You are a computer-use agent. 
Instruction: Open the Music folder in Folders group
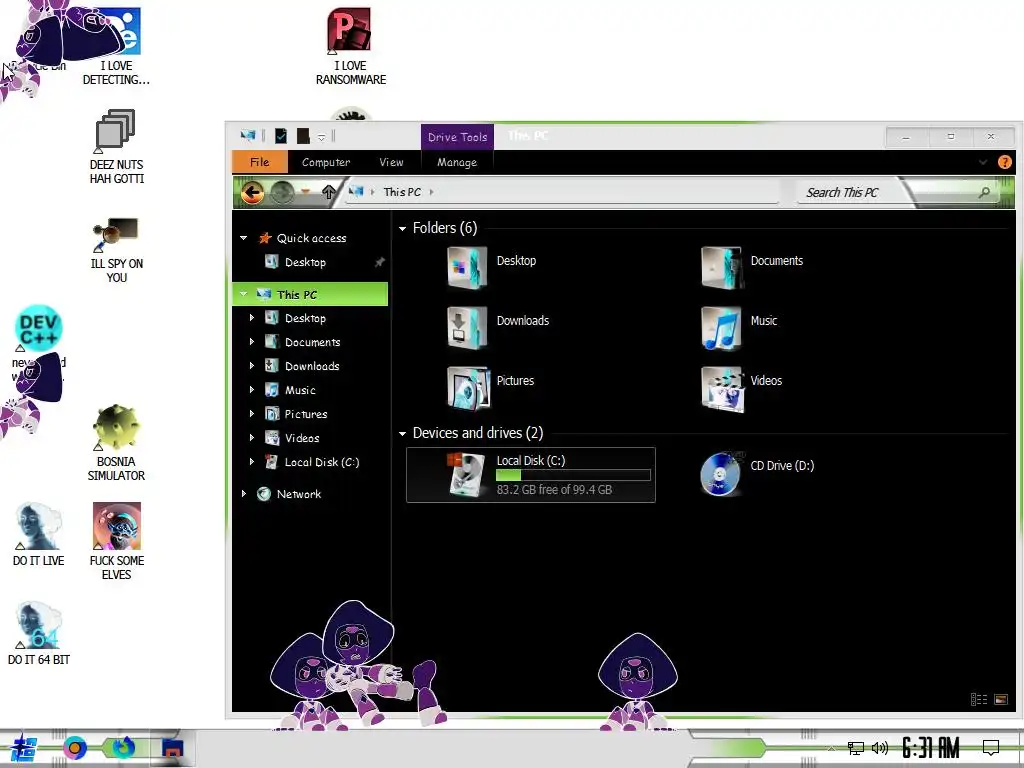coord(739,327)
